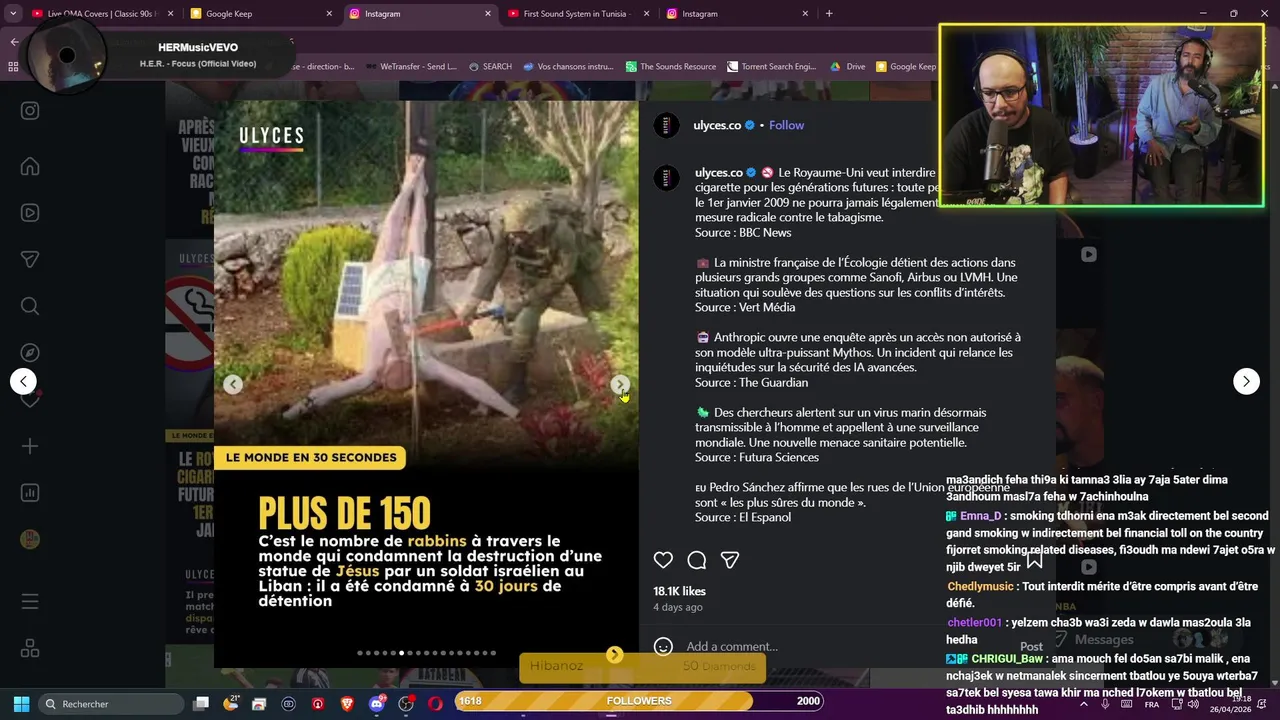Open Google Keep bookmark in bookmarks bar
Viewport: 1280px width, 720px height.
click(905, 67)
